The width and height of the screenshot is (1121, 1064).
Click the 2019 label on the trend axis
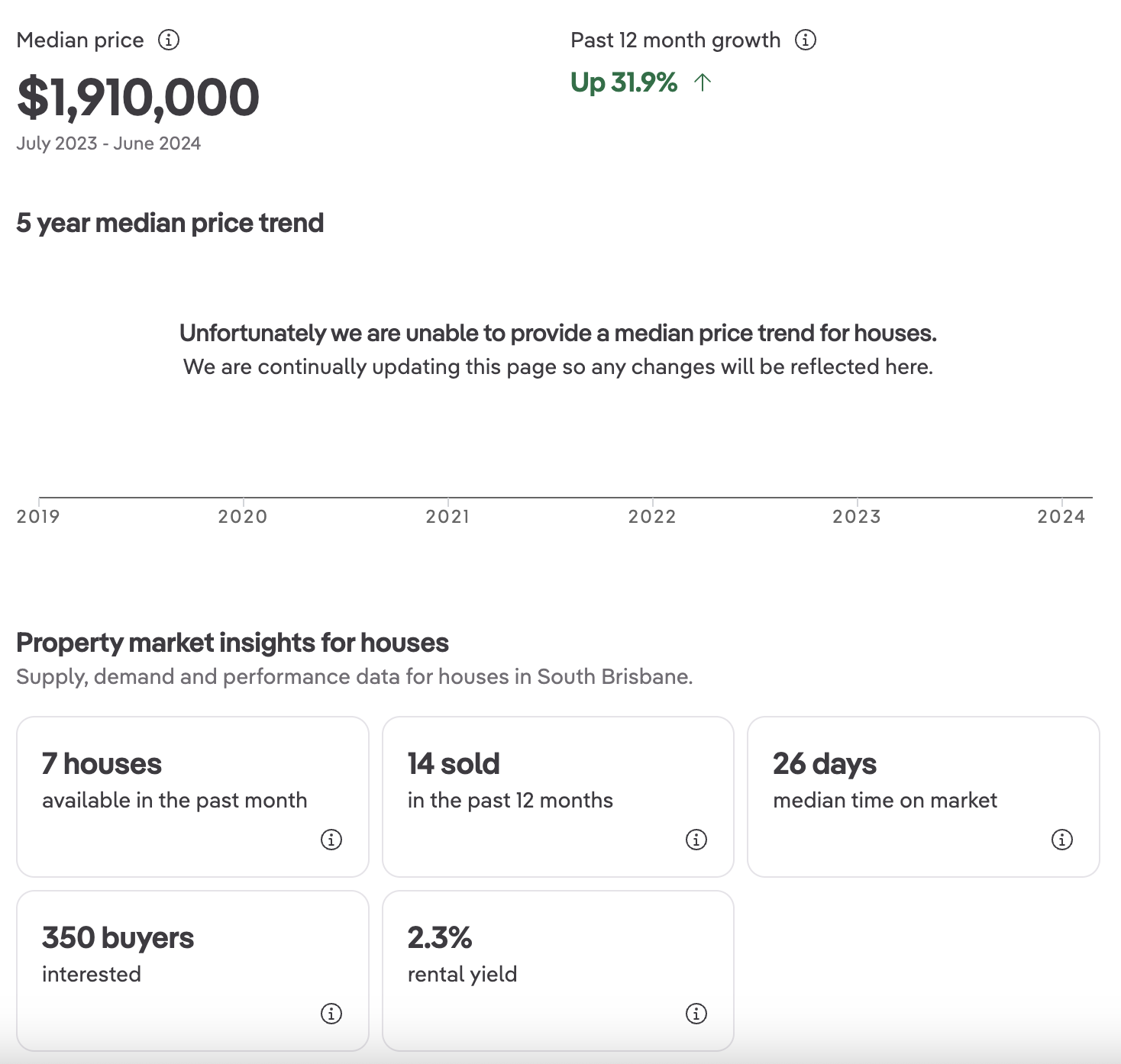pyautogui.click(x=38, y=517)
